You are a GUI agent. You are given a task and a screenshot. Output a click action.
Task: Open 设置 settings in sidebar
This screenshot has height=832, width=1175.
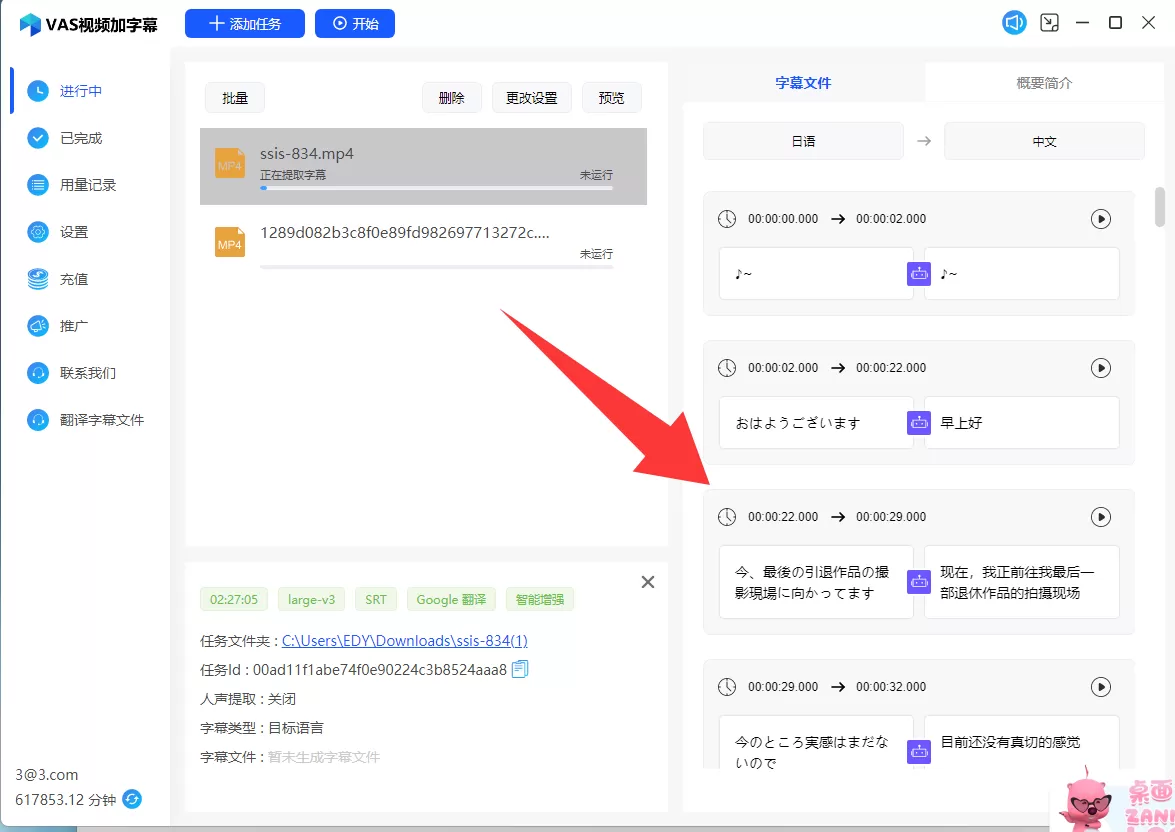[x=74, y=232]
